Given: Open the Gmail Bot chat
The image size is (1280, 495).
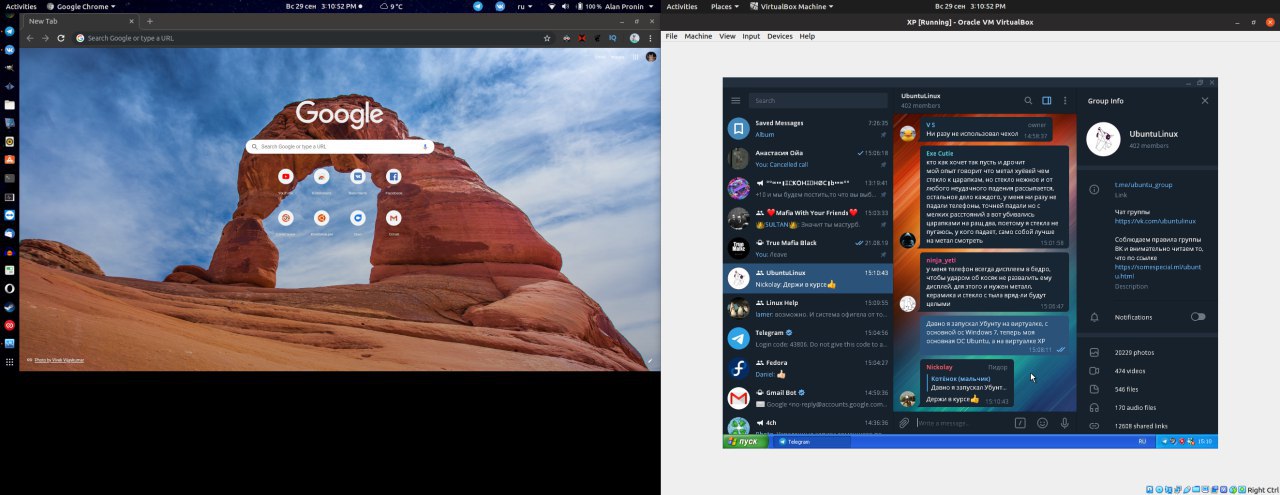Looking at the screenshot, I should (809, 398).
